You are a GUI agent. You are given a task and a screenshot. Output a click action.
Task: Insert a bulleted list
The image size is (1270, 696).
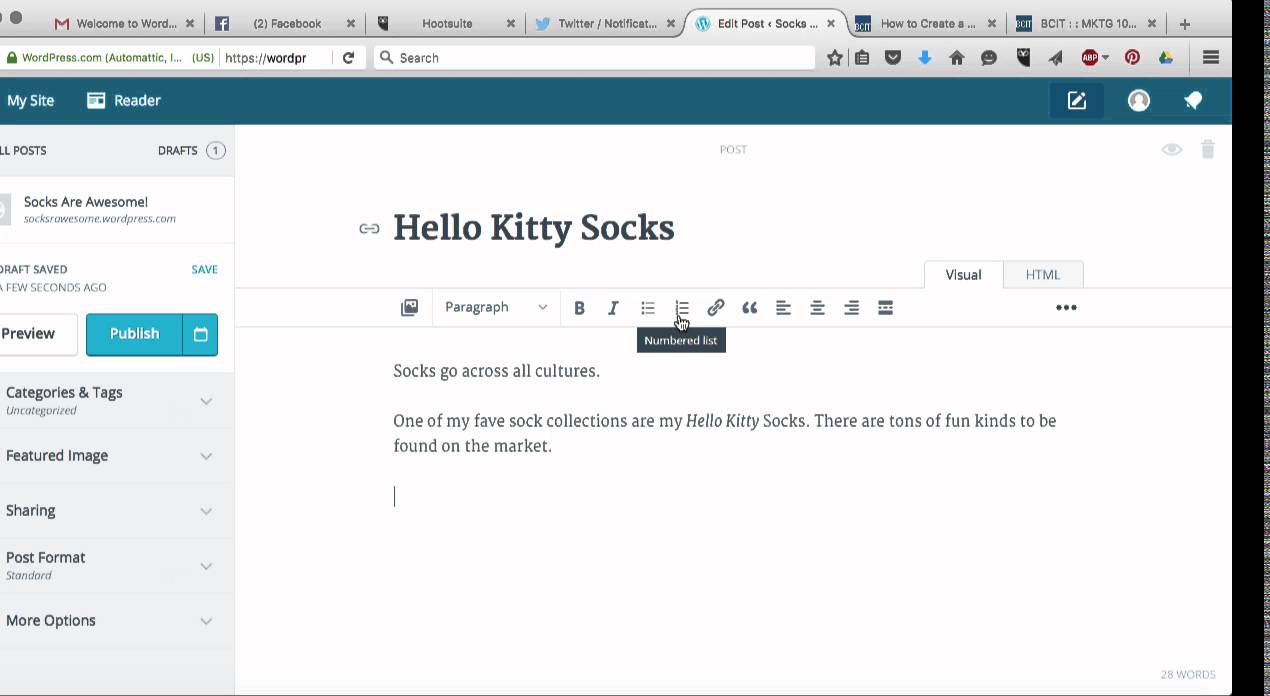pyautogui.click(x=648, y=308)
